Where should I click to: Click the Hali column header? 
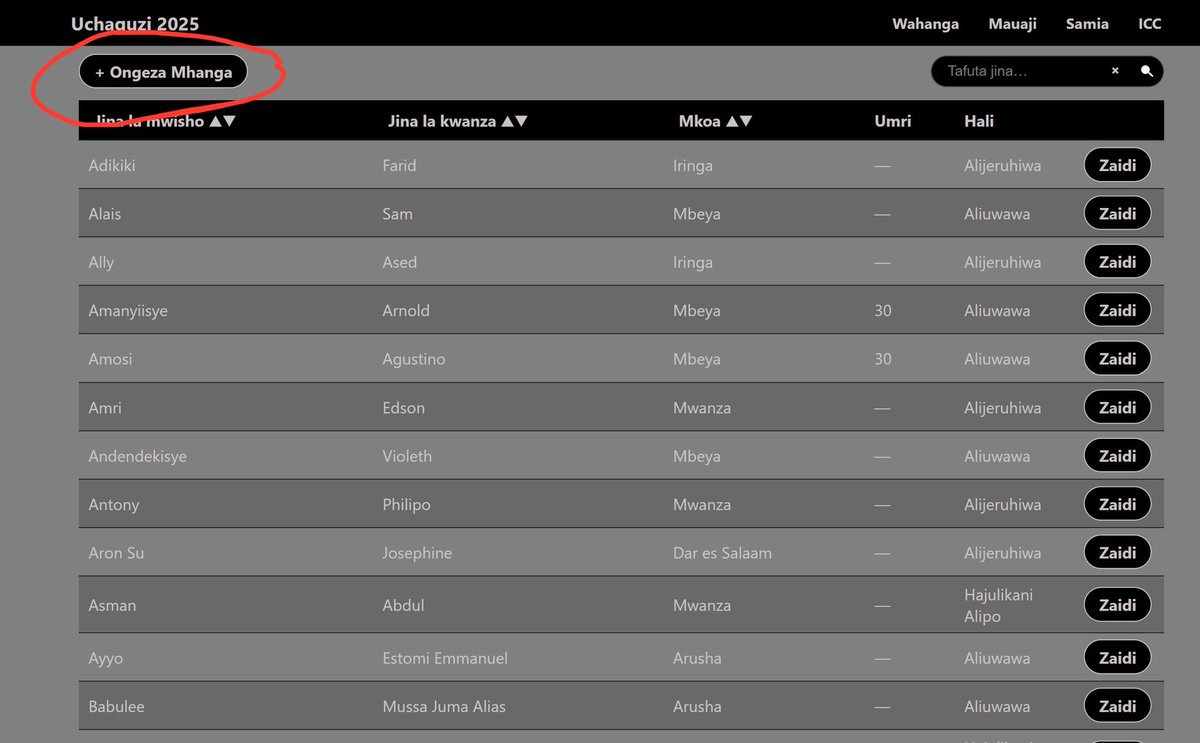coord(979,121)
